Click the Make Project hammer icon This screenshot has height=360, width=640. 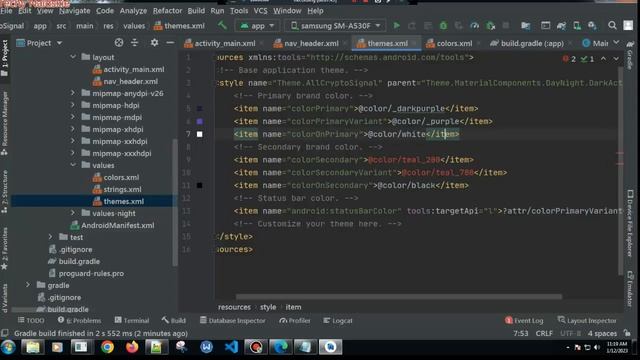tap(222, 26)
